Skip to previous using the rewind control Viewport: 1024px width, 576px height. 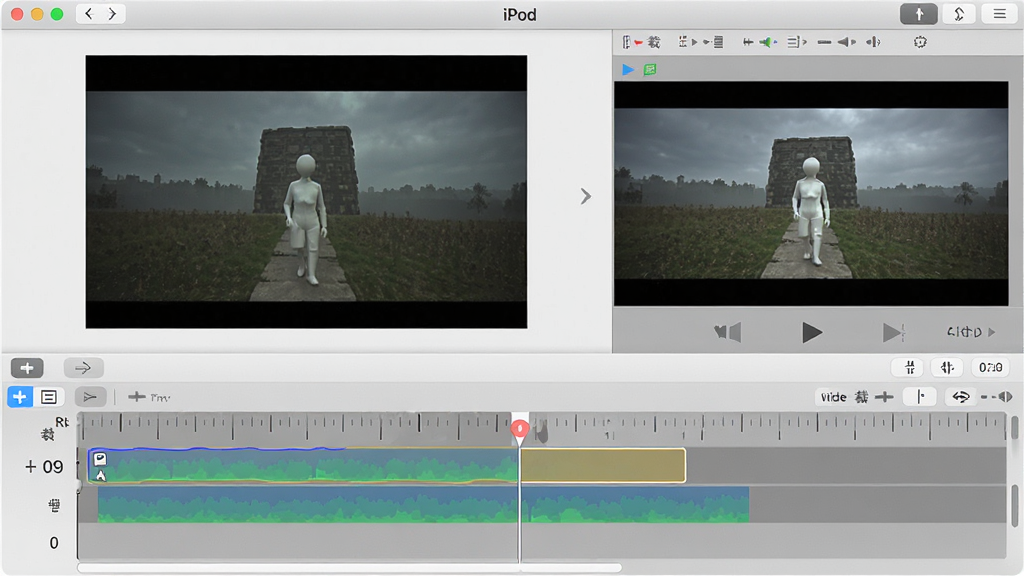728,332
